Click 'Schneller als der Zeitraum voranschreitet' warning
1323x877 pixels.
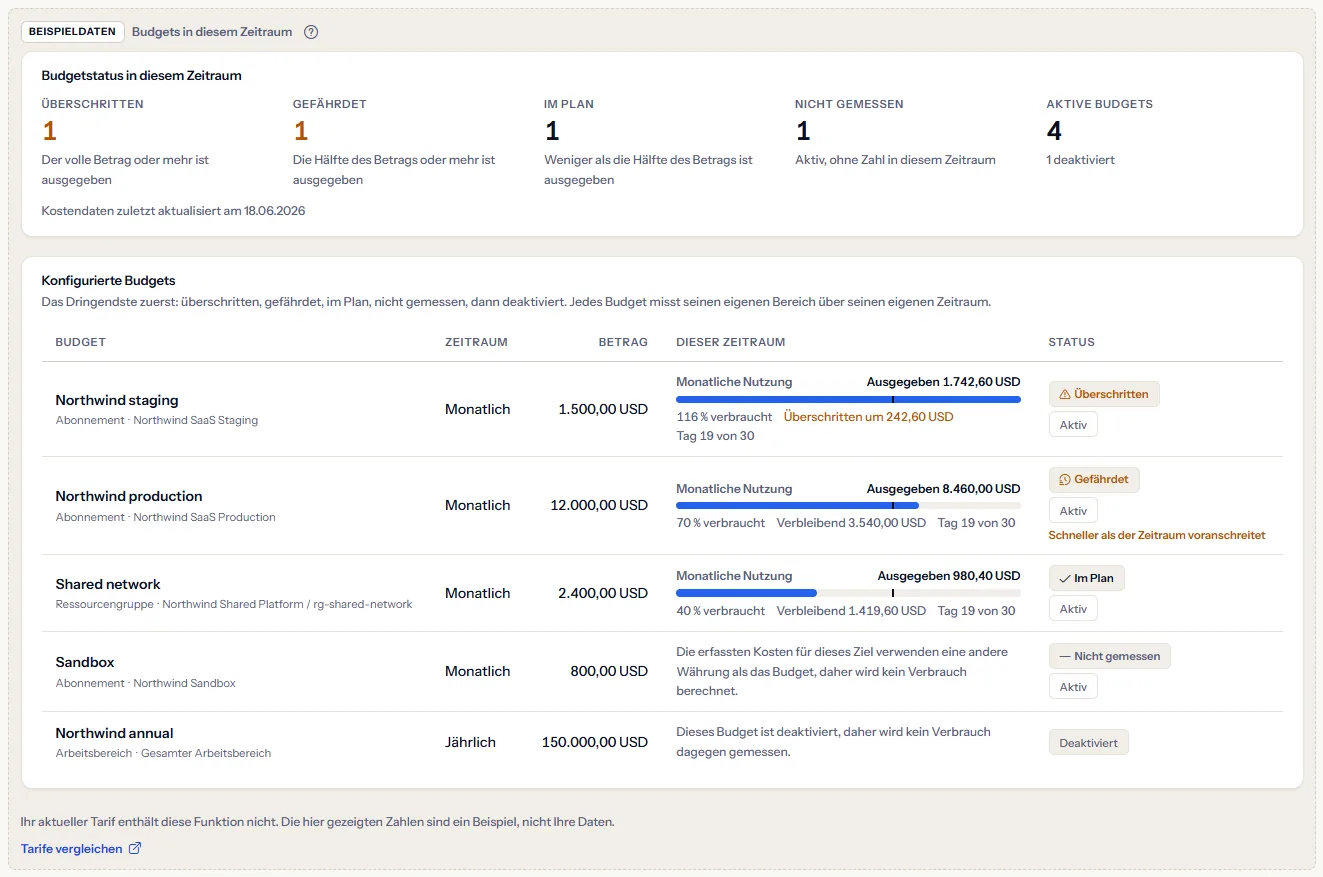(x=1157, y=535)
